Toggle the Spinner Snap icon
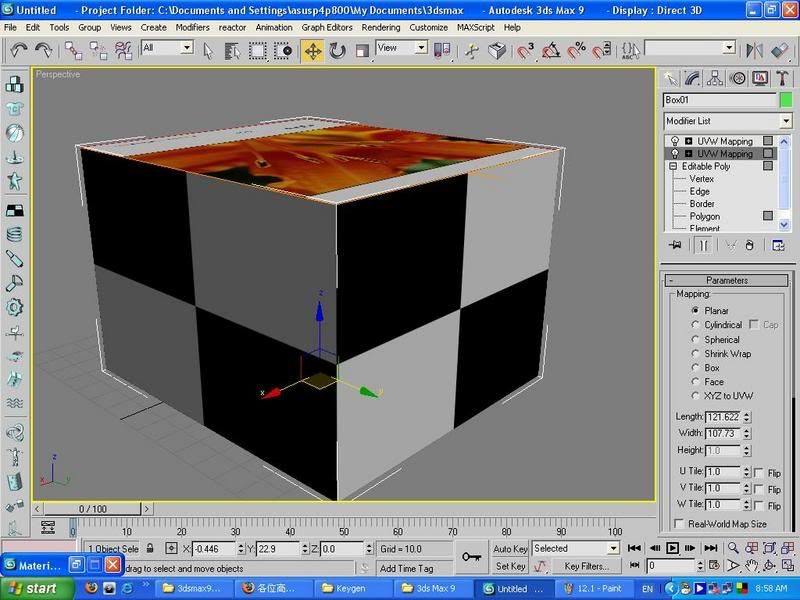 [x=602, y=50]
